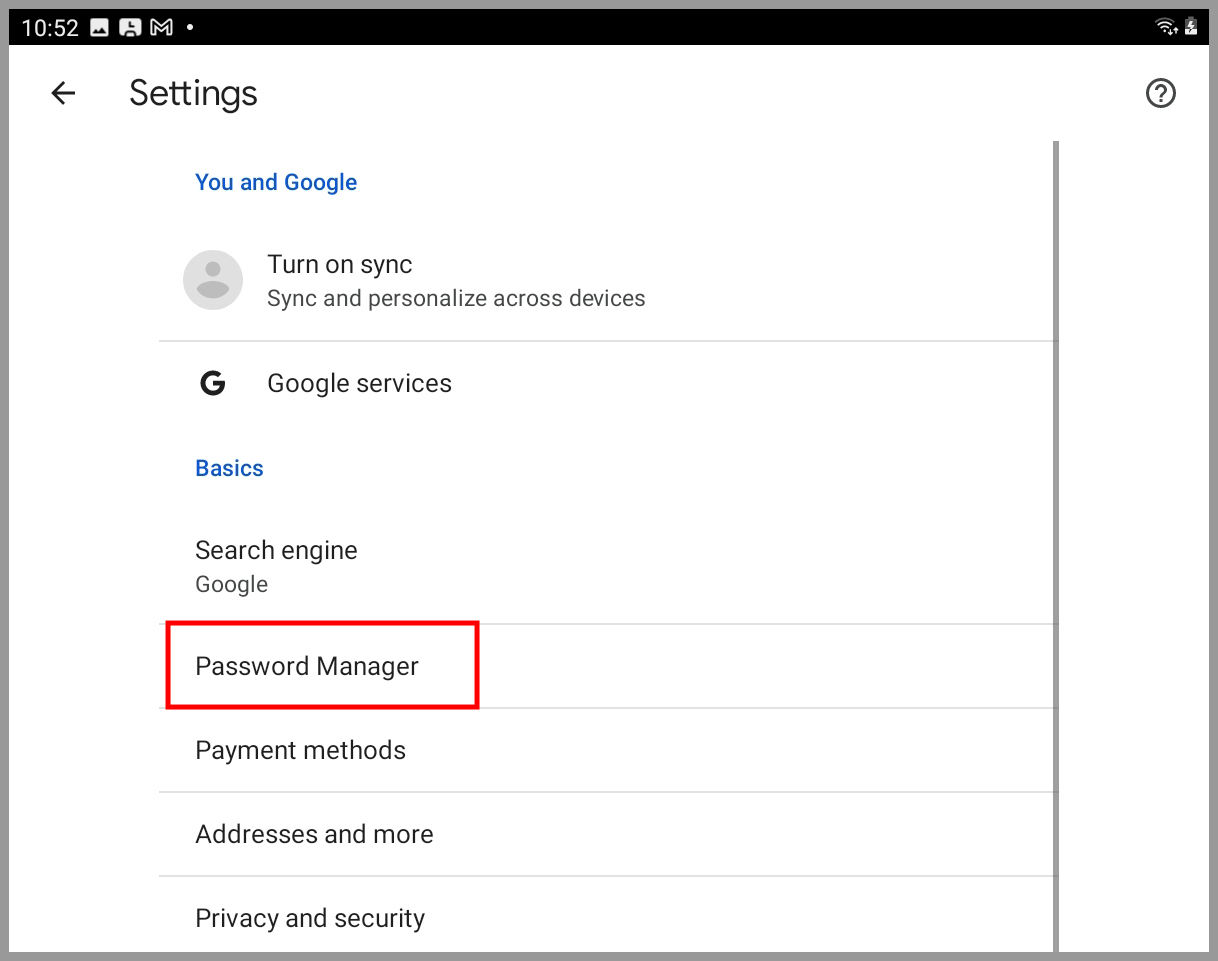Open Google services settings
The image size is (1218, 961).
pyautogui.click(x=359, y=384)
